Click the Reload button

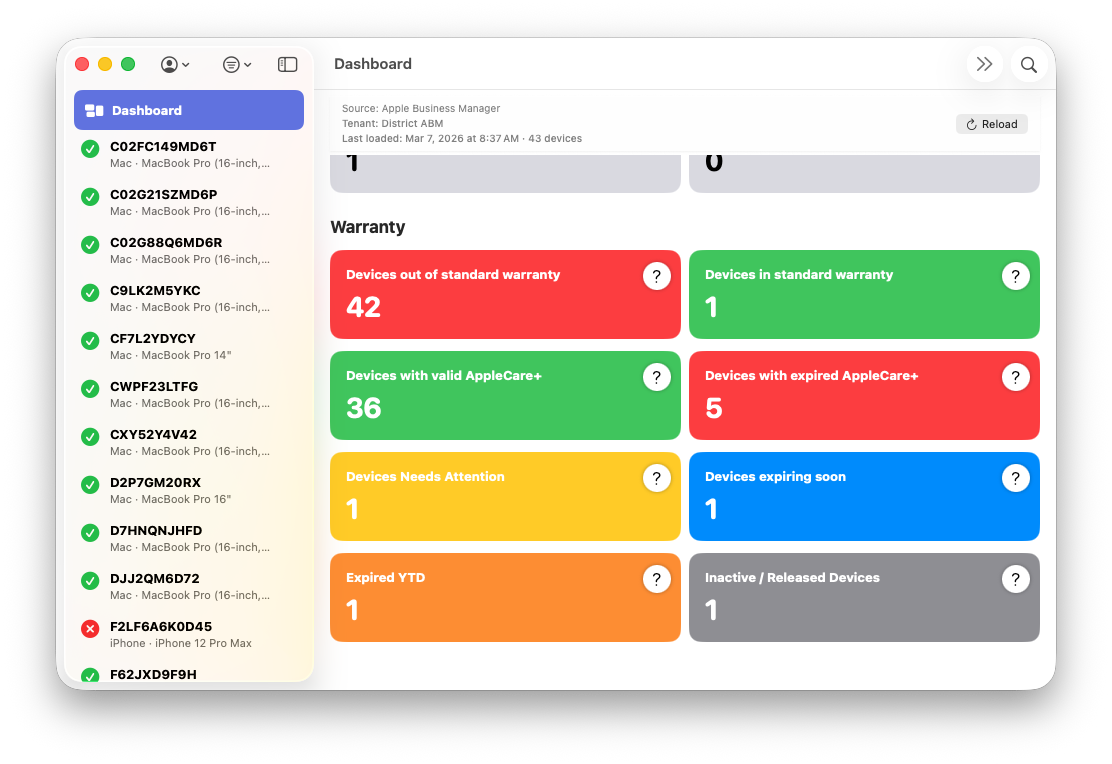[991, 123]
